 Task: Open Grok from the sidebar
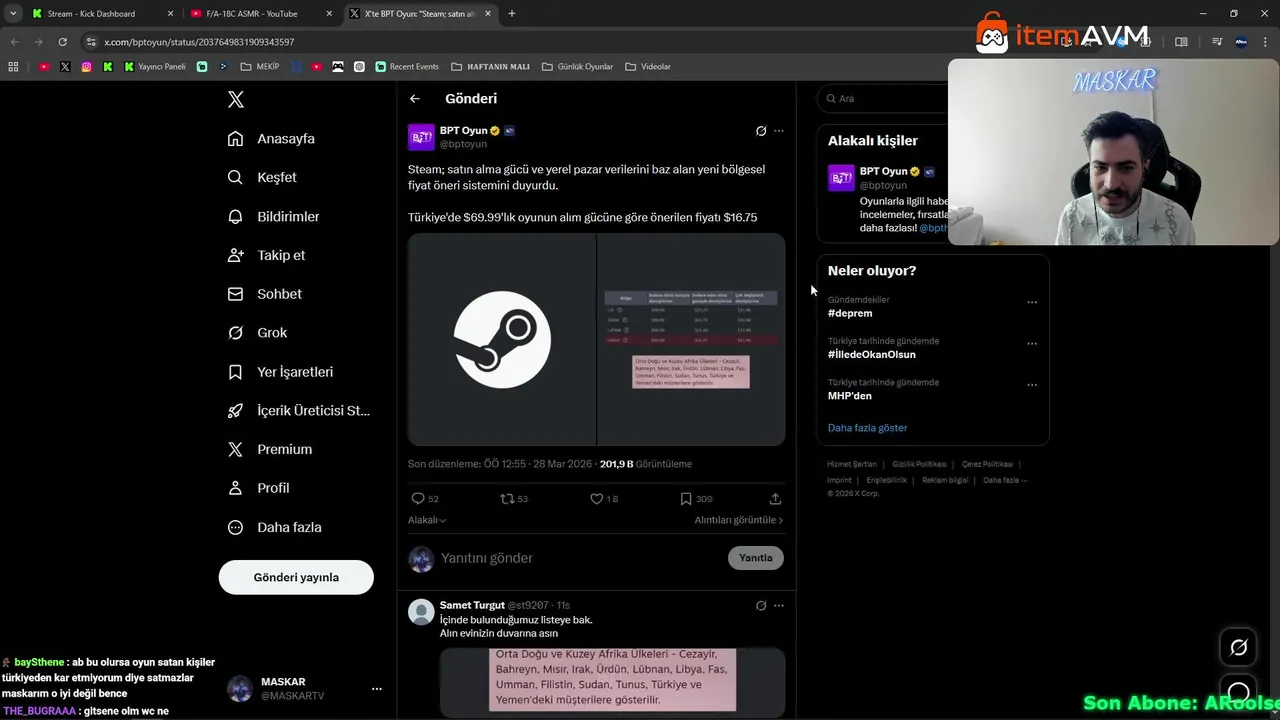coord(257,333)
